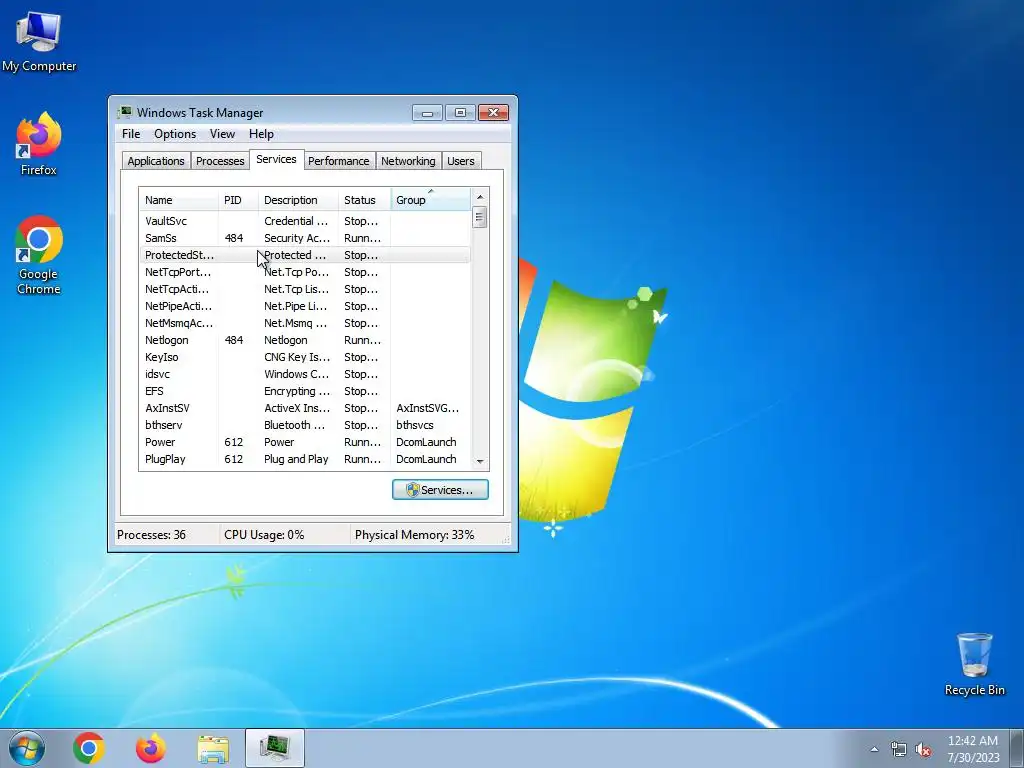Click the Services... button
Screen dimensions: 1024x768
click(440, 490)
